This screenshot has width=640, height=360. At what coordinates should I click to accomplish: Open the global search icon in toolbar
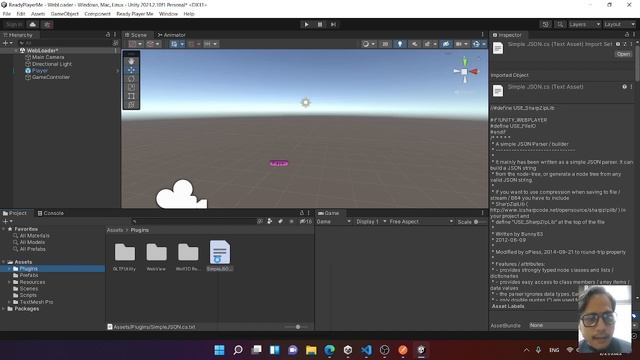click(560, 24)
